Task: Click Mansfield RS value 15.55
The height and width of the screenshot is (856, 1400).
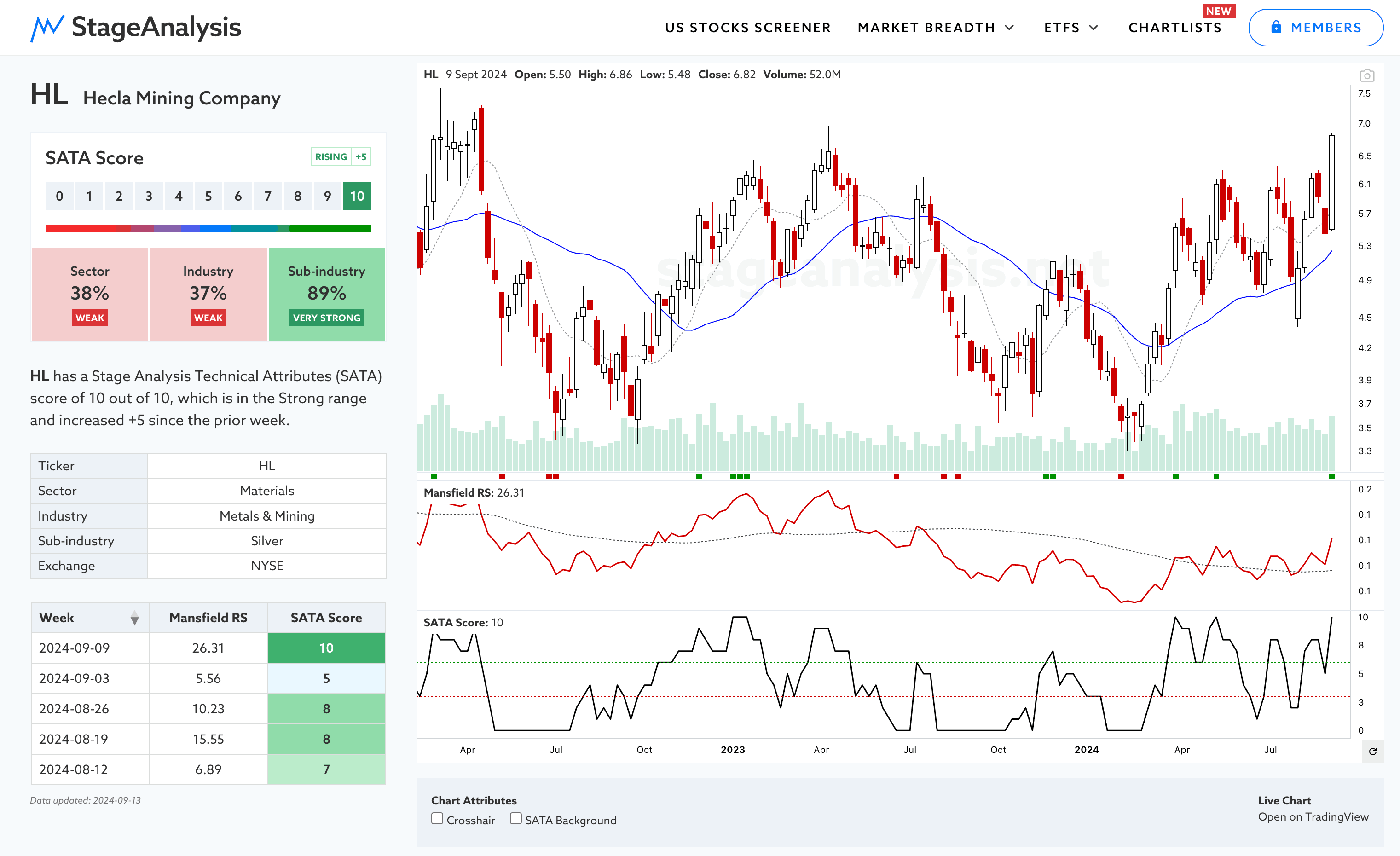Action: coord(208,739)
